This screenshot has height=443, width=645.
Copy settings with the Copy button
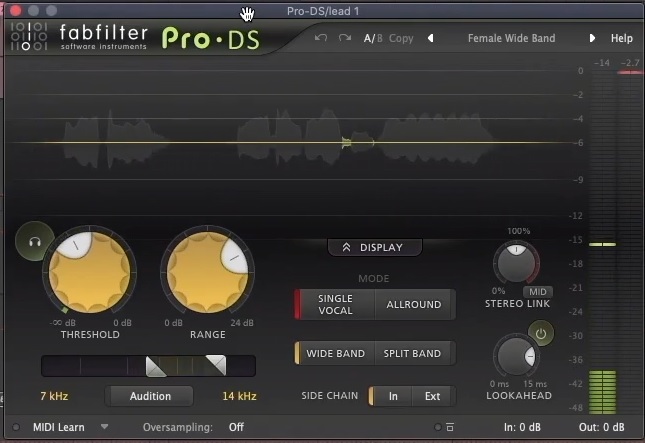[401, 38]
